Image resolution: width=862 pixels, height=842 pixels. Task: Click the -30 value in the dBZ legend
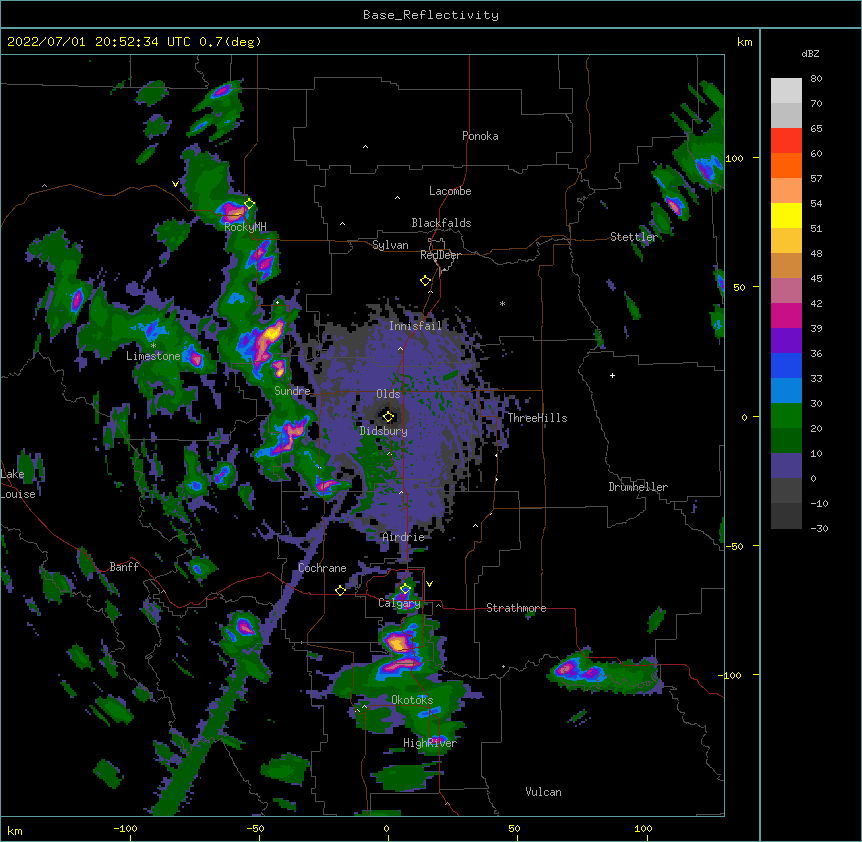pos(819,528)
